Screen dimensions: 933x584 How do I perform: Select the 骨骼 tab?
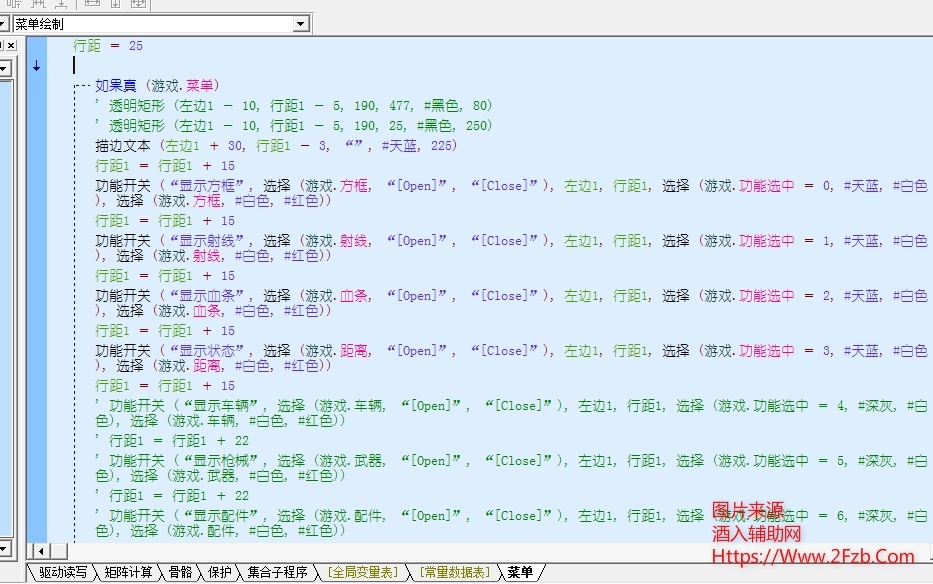tap(181, 573)
